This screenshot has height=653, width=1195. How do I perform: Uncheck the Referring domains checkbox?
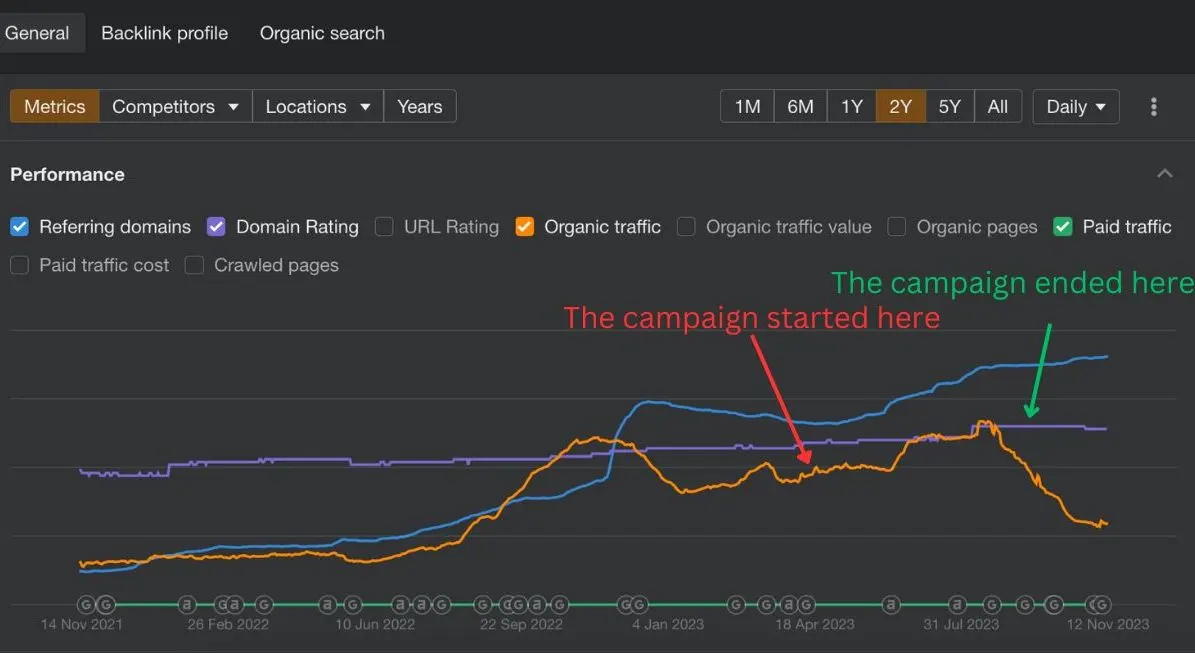(x=20, y=226)
